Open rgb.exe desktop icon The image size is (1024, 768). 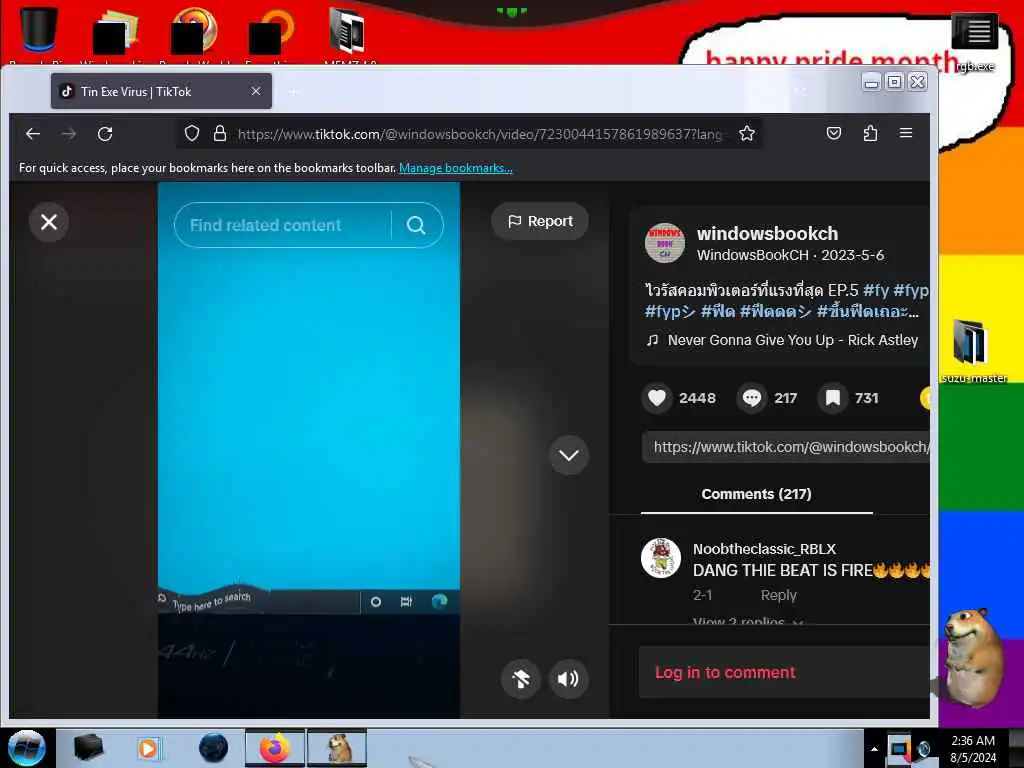tap(975, 42)
